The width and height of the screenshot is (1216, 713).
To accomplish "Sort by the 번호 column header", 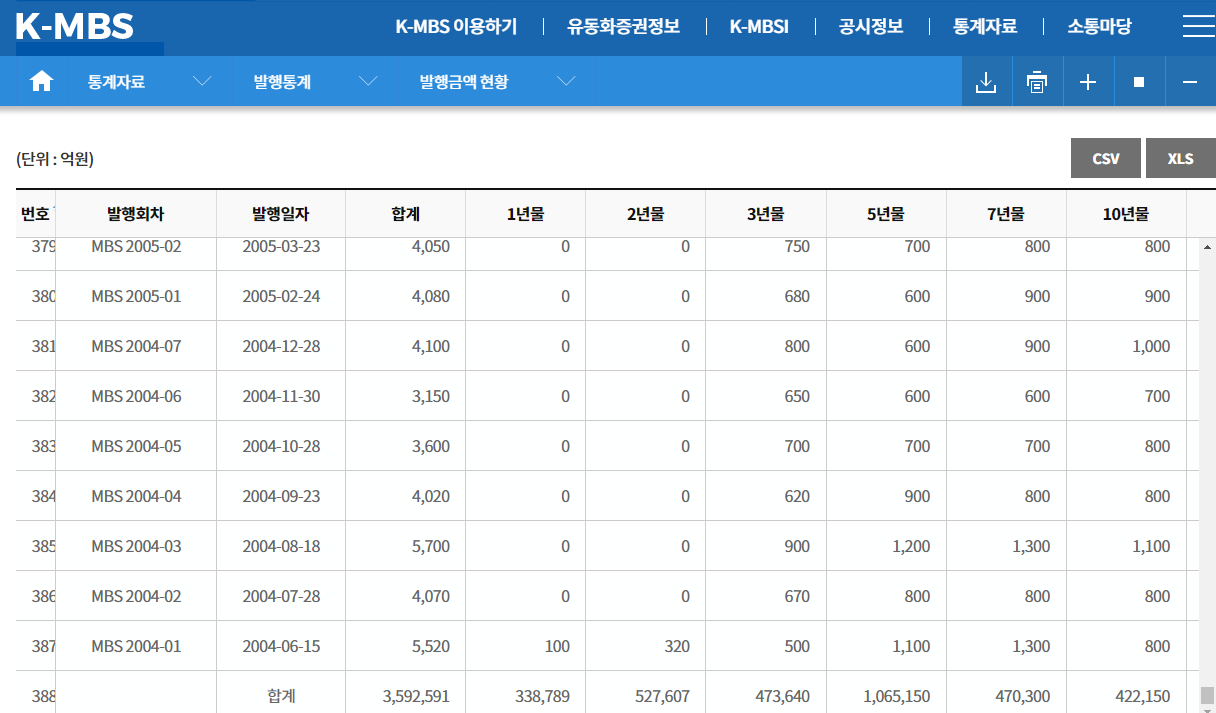I will click(35, 214).
